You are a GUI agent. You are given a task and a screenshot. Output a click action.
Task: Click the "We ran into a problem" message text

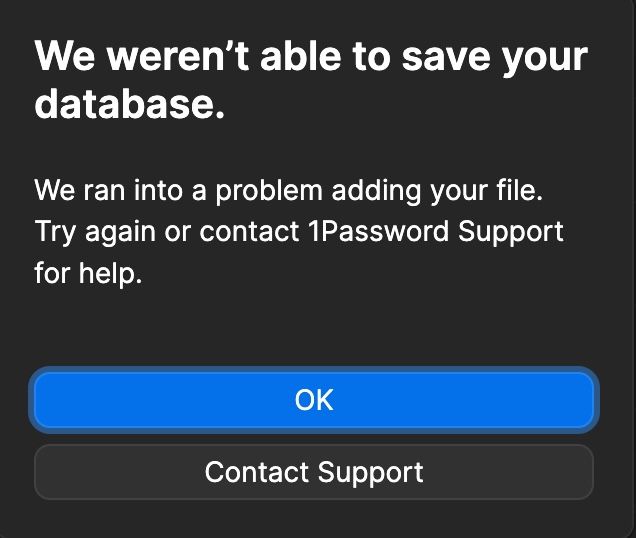tap(299, 231)
